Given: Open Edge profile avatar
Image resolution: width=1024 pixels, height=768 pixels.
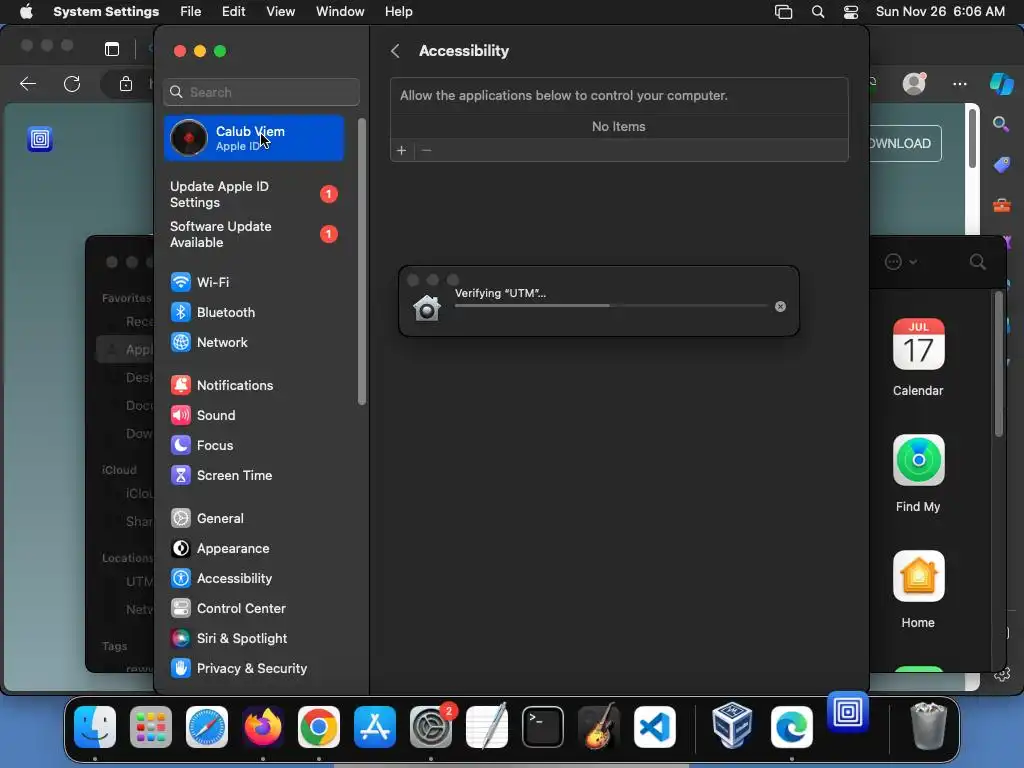Looking at the screenshot, I should click(914, 84).
